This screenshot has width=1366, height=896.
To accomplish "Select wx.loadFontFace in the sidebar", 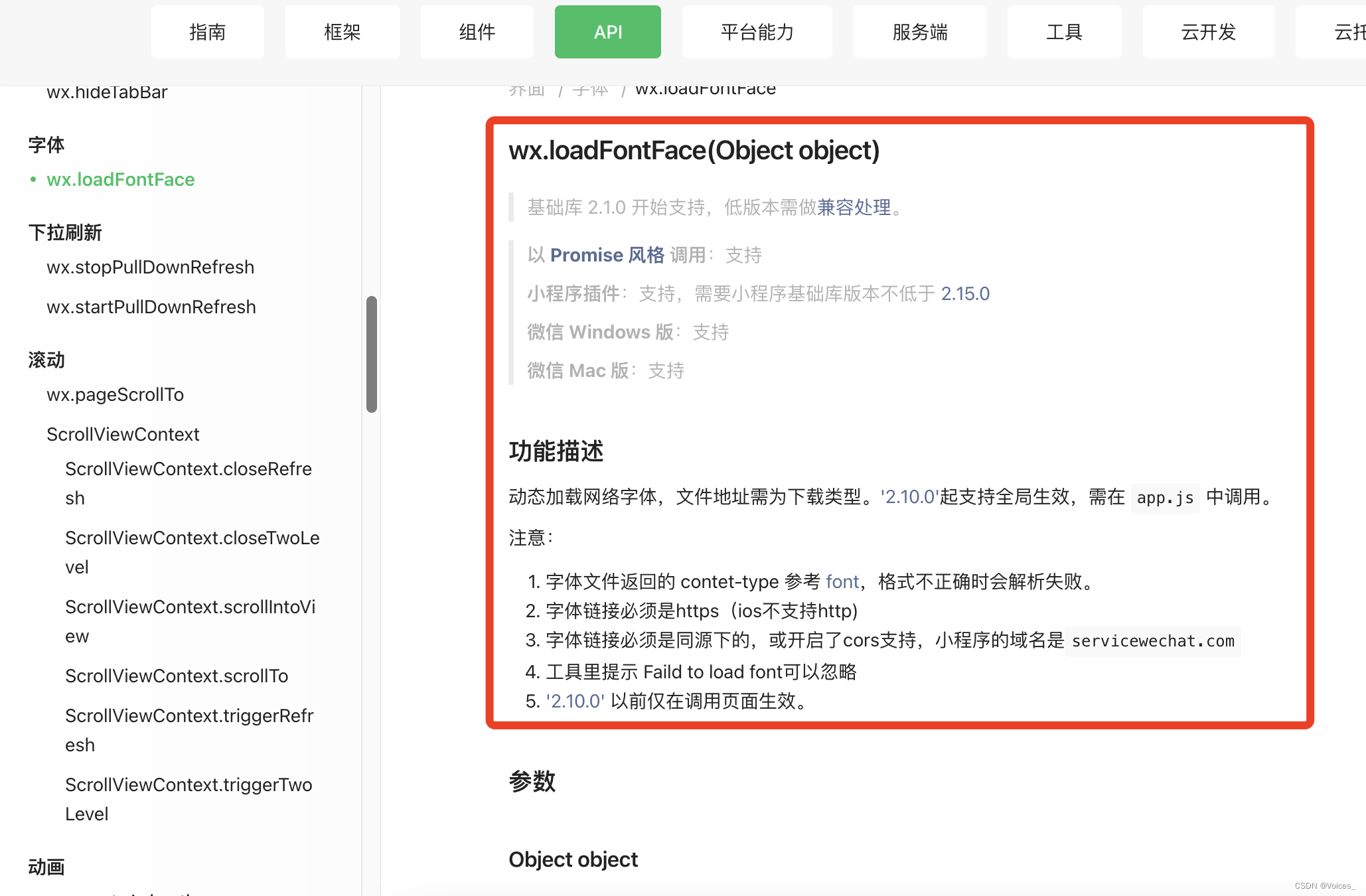I will coord(120,179).
